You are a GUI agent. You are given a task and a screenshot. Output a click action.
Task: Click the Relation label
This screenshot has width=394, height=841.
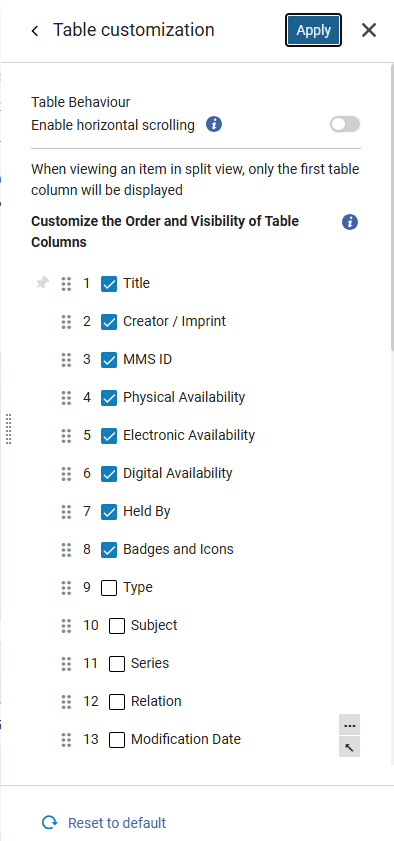click(x=156, y=701)
